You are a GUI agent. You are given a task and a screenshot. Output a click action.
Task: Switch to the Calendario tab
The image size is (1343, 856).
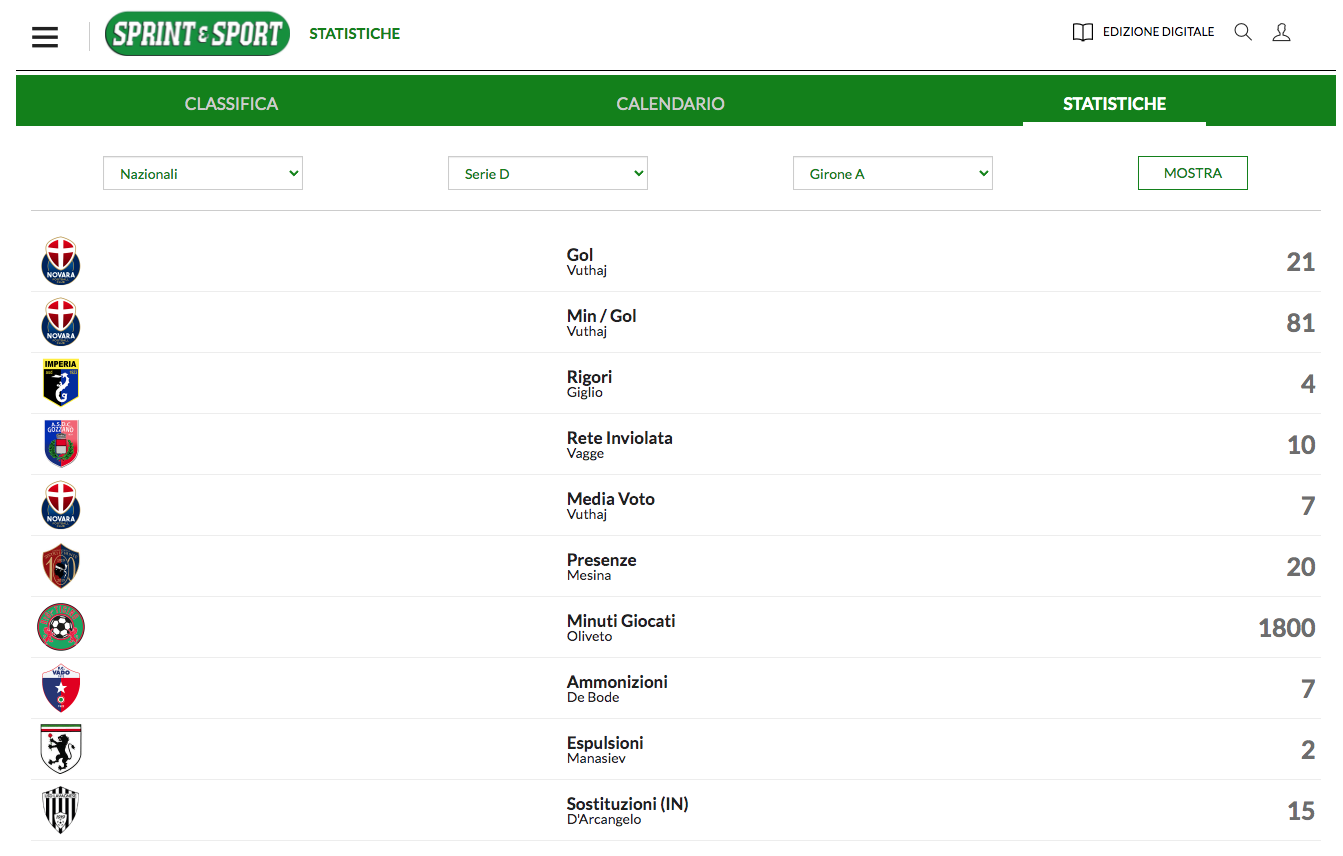670,104
